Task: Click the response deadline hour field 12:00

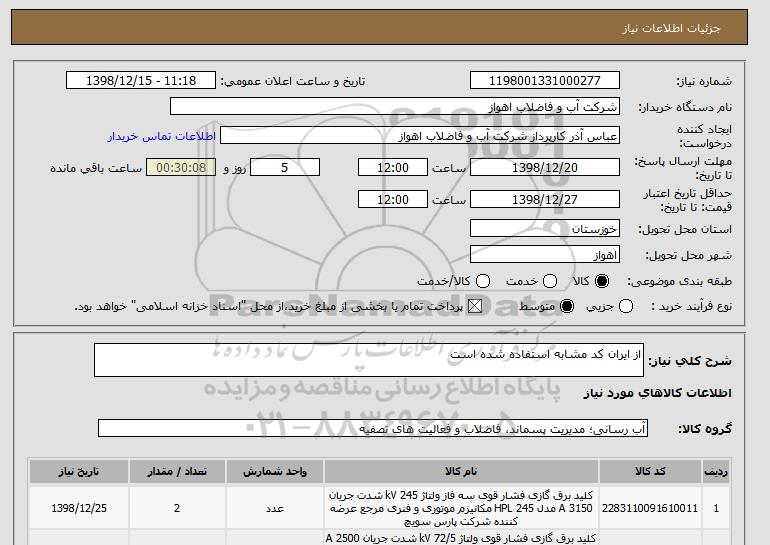Action: point(393,167)
